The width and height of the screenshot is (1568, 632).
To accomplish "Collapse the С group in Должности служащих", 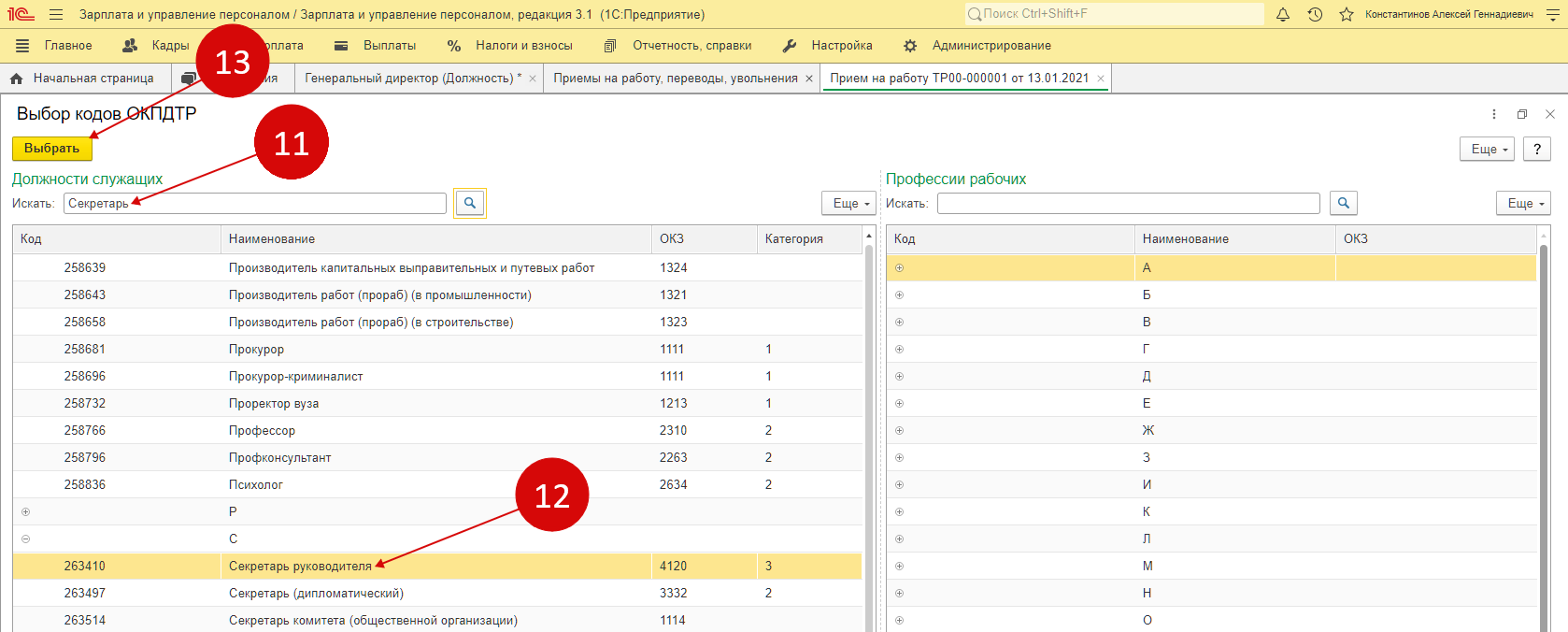I will (x=26, y=539).
